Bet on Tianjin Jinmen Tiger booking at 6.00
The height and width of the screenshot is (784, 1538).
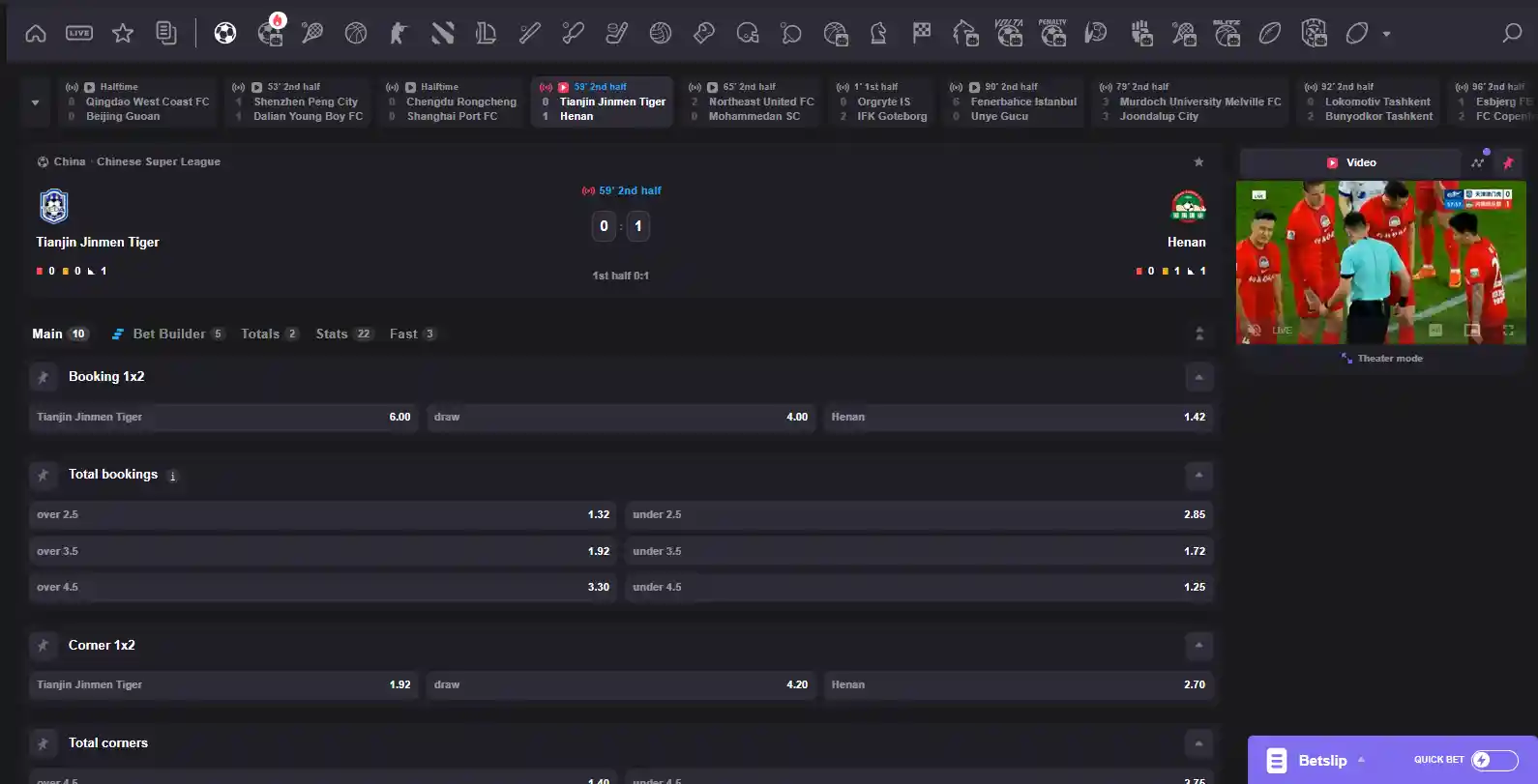tap(223, 417)
